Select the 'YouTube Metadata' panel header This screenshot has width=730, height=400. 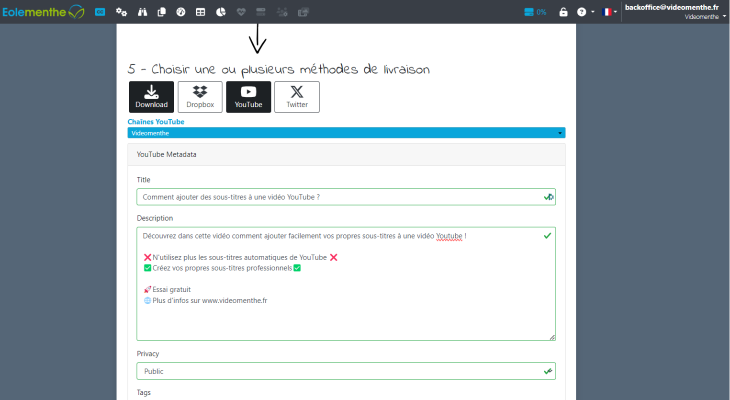(346, 154)
